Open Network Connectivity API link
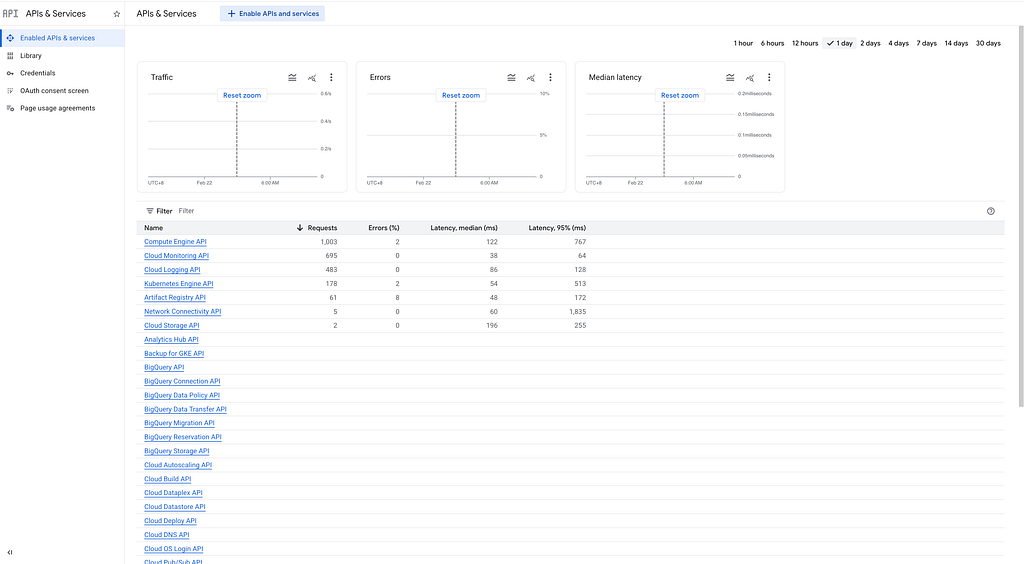The height and width of the screenshot is (564, 1024). click(183, 311)
